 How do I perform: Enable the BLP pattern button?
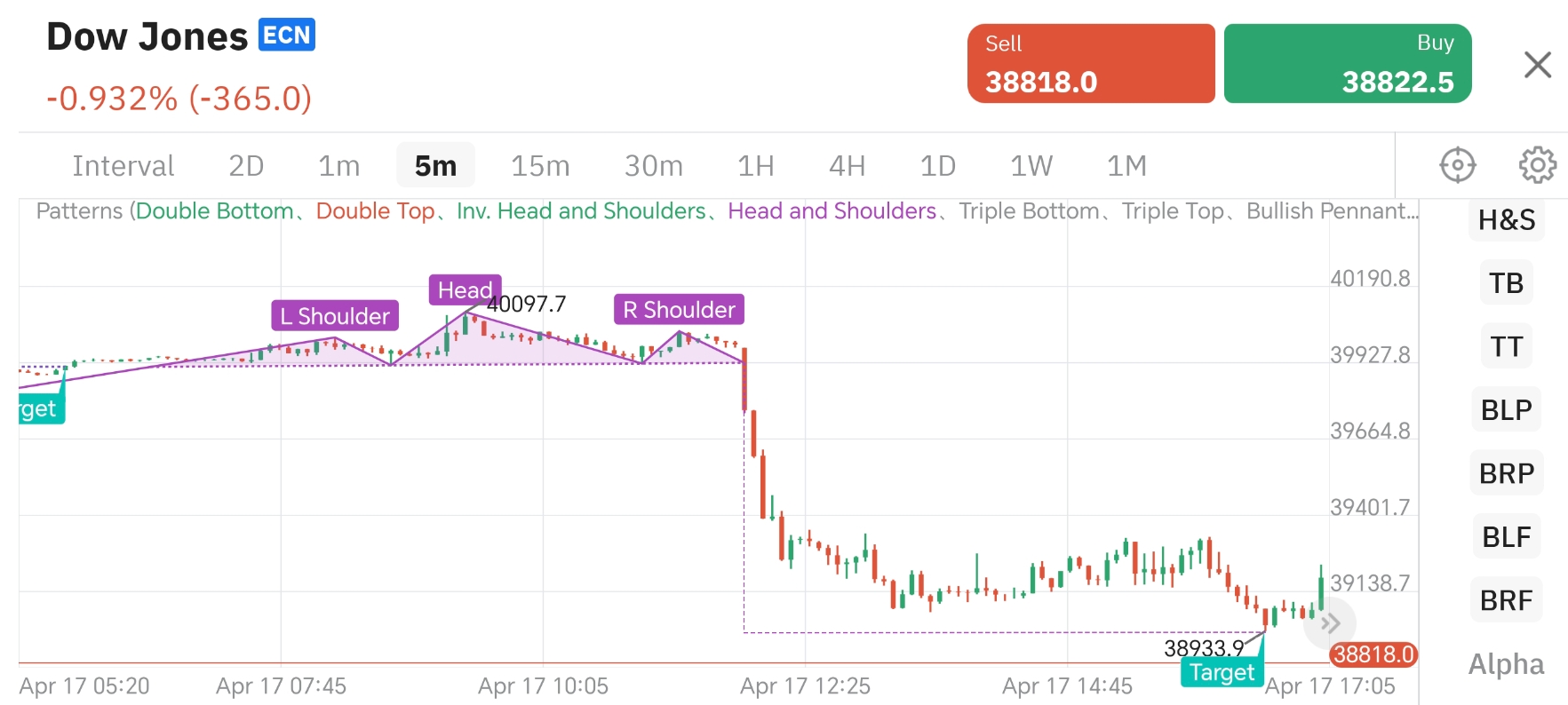coord(1507,410)
